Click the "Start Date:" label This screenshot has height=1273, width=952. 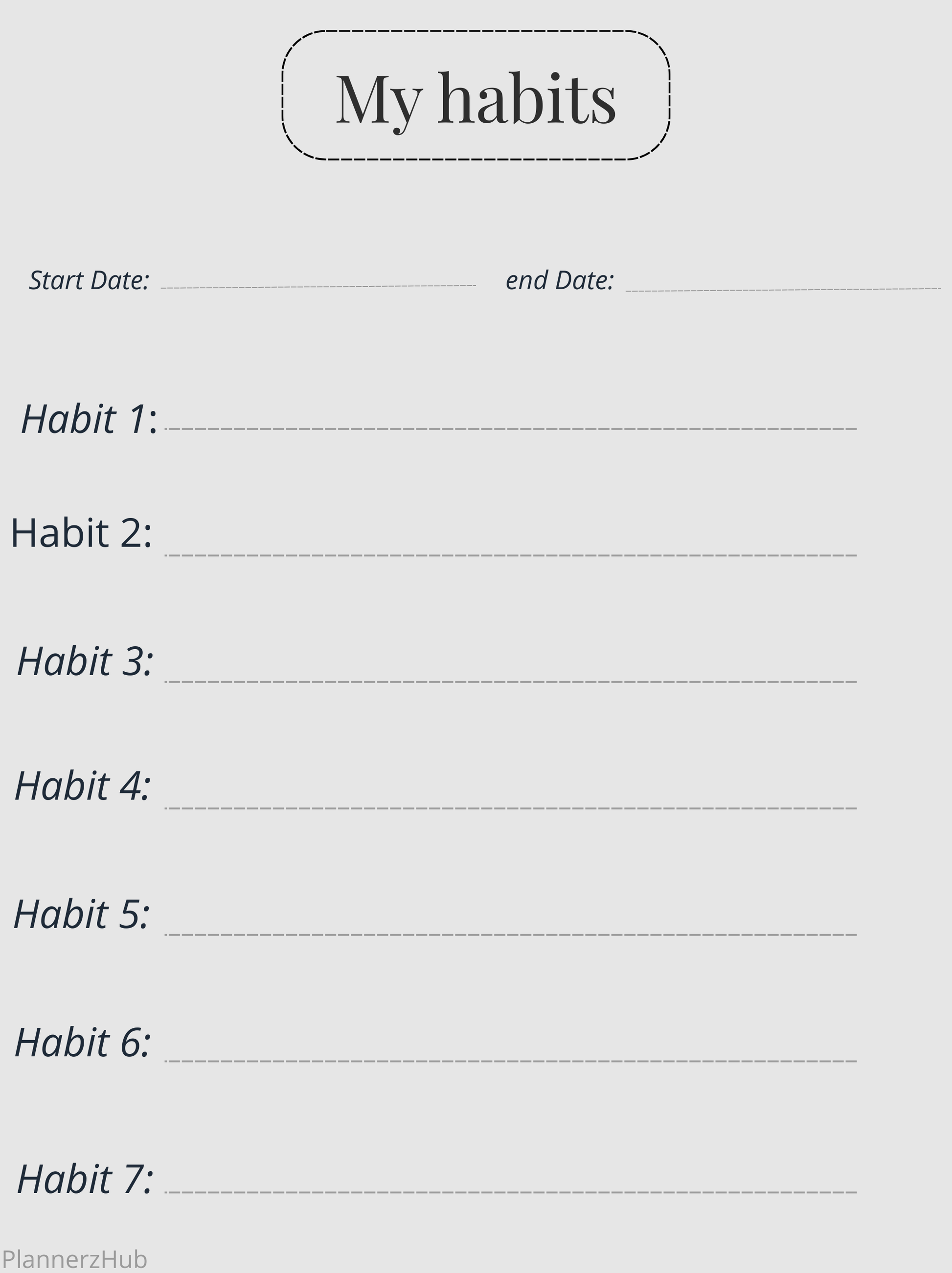[89, 281]
